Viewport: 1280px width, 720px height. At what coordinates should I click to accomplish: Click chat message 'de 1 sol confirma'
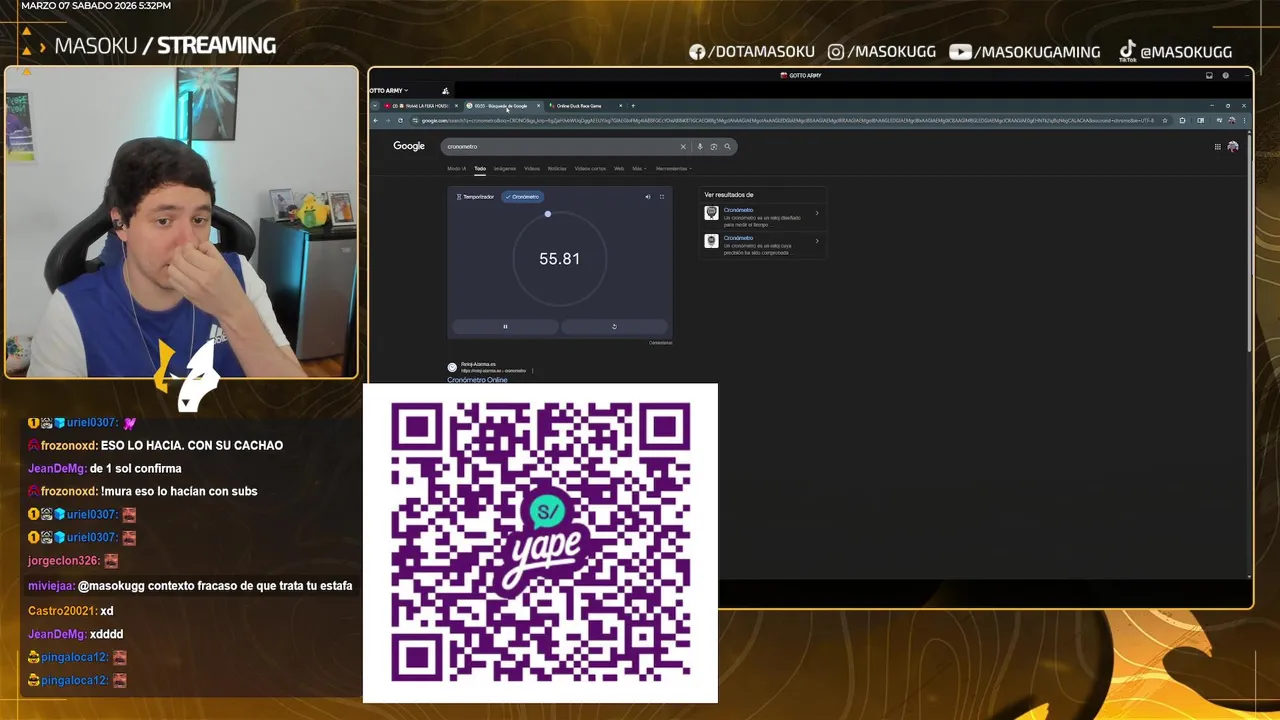pos(136,468)
